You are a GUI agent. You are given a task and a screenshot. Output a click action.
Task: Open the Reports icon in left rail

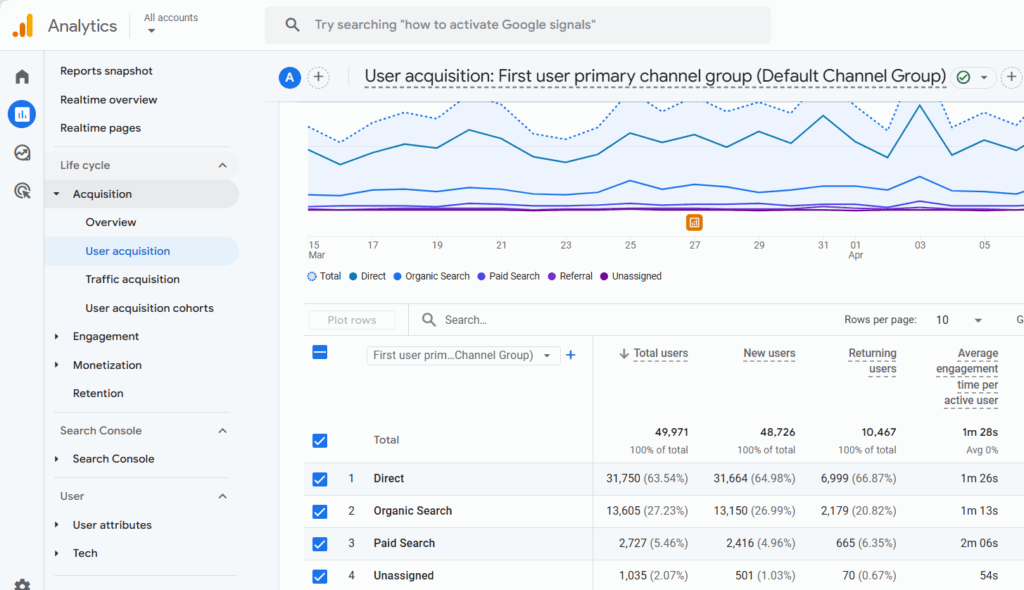(22, 115)
